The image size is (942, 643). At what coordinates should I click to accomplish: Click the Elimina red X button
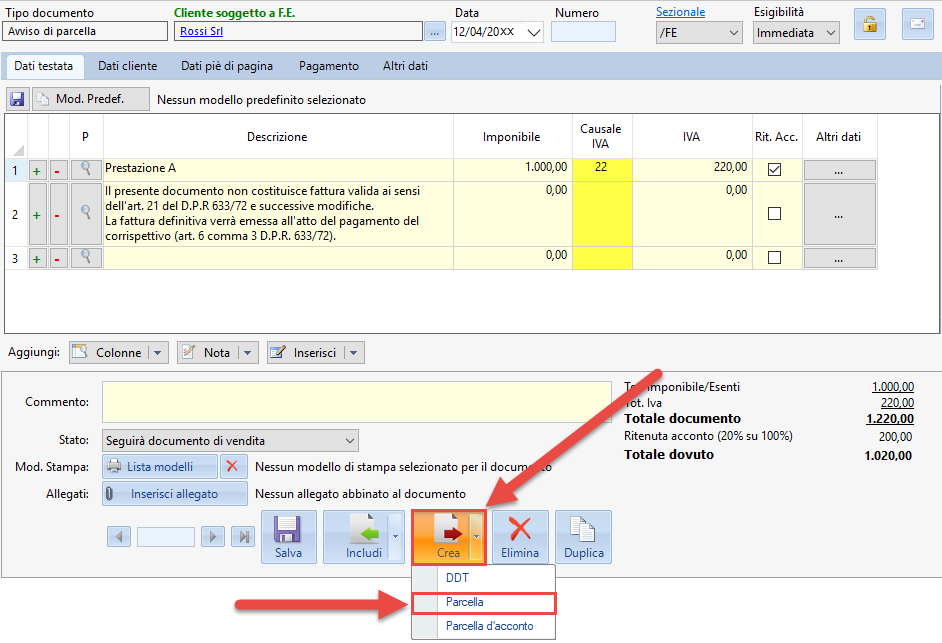coord(520,537)
